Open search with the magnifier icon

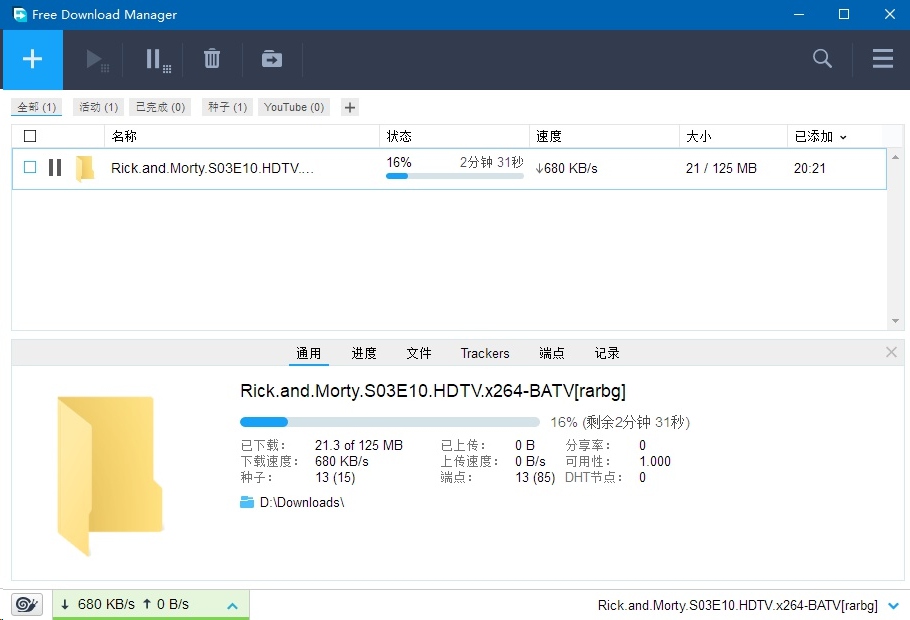click(x=821, y=59)
